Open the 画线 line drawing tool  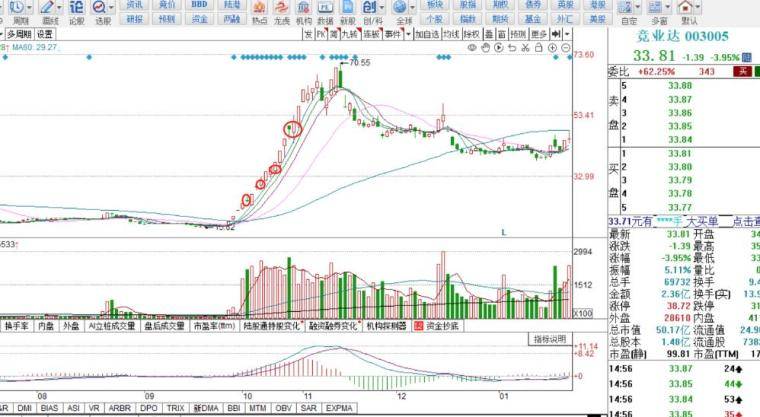[49, 12]
